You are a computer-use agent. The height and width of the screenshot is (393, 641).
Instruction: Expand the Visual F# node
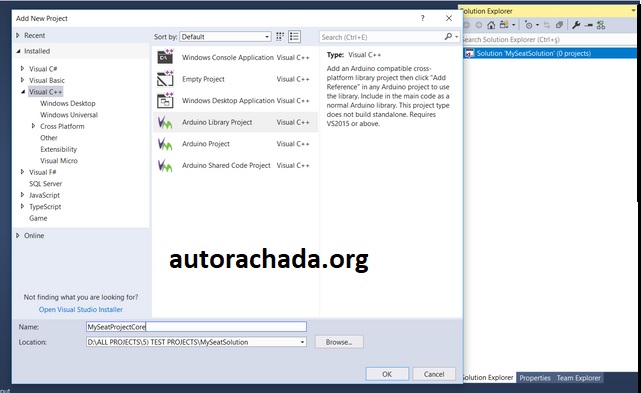22,172
